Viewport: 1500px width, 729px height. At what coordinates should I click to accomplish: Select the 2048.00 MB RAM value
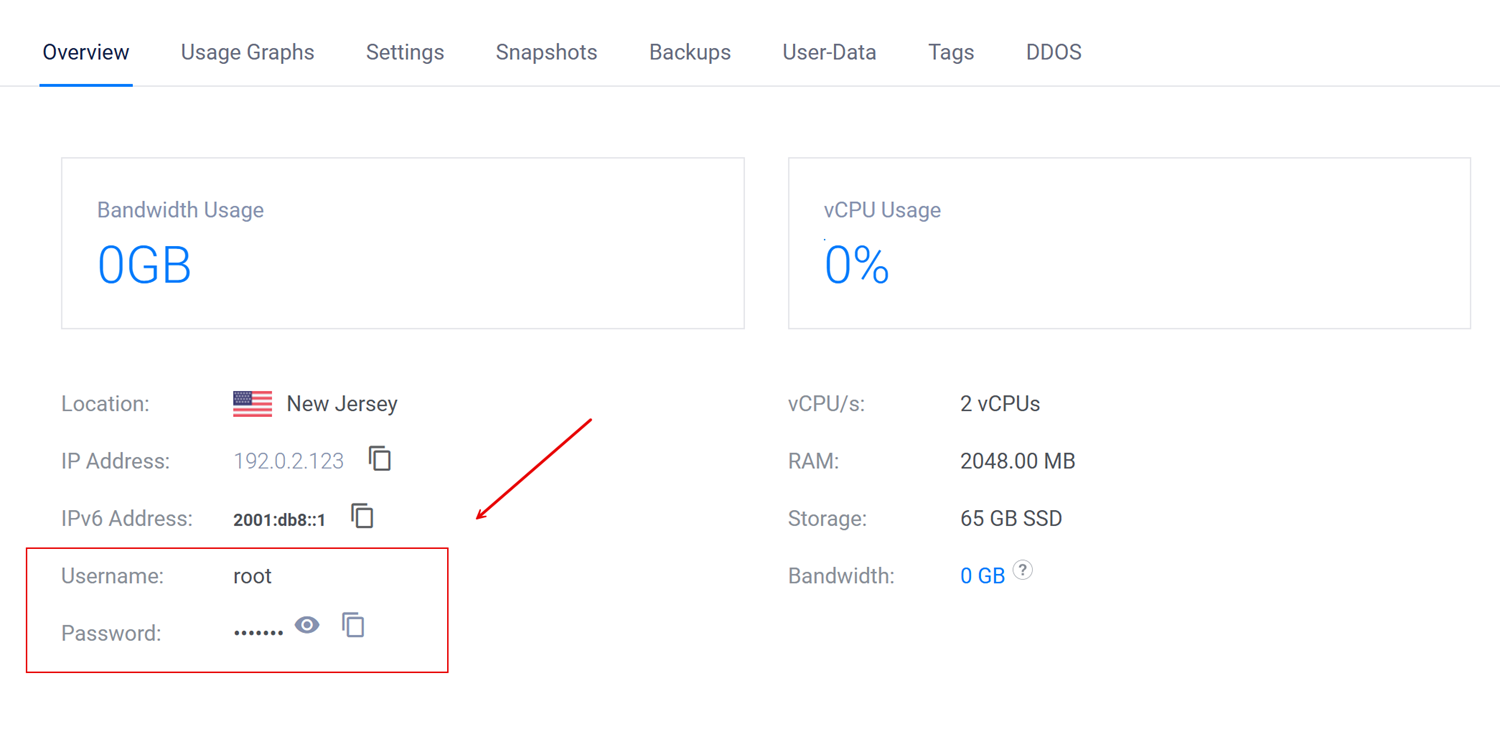pyautogui.click(x=1017, y=461)
